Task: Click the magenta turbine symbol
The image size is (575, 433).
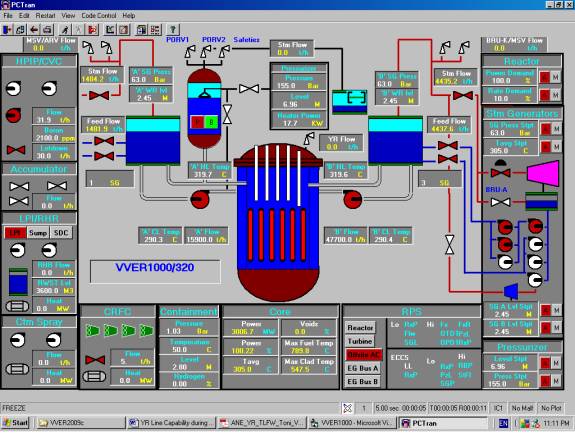Action: (x=543, y=173)
